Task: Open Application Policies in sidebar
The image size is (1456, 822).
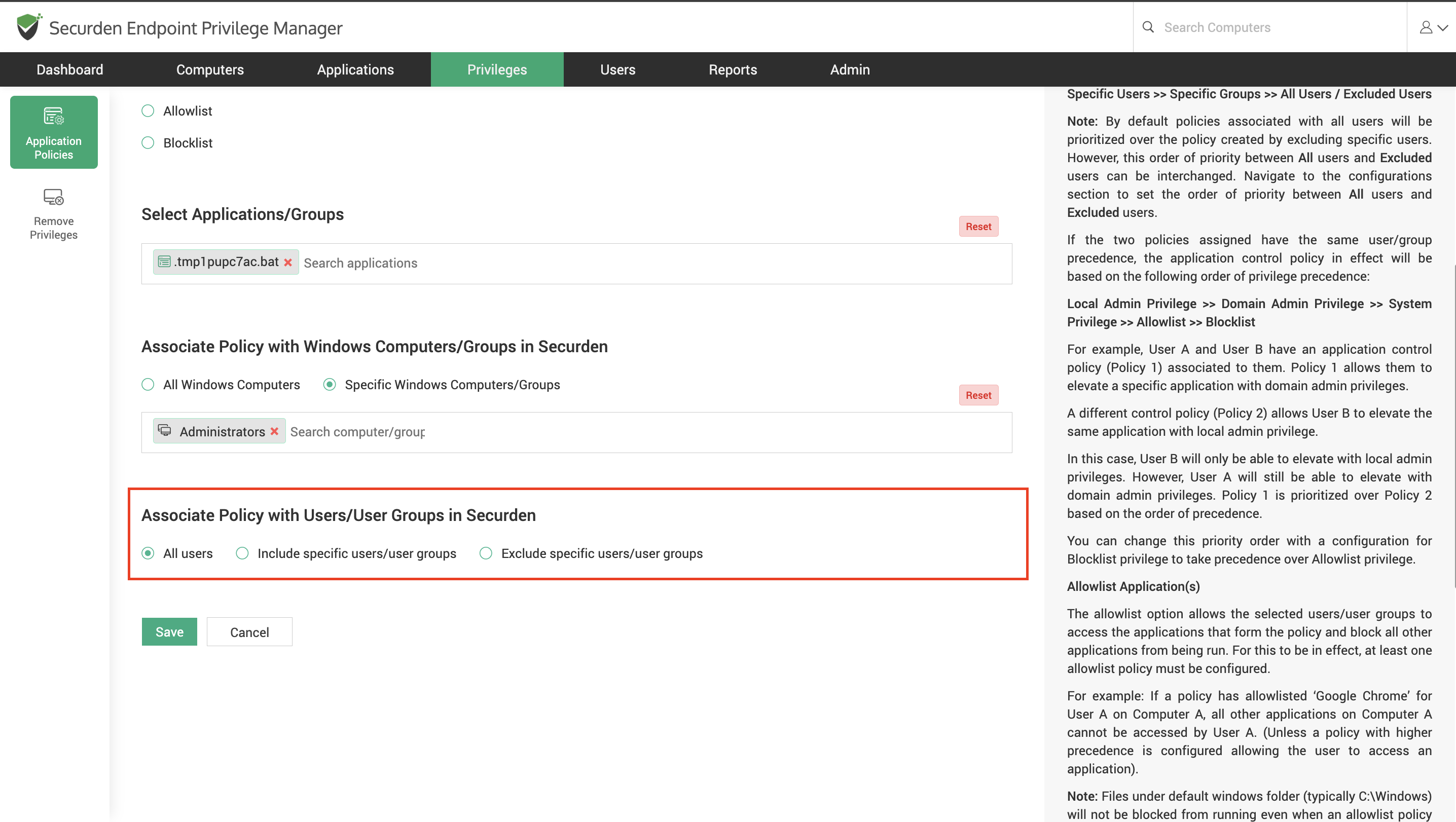Action: [x=54, y=132]
